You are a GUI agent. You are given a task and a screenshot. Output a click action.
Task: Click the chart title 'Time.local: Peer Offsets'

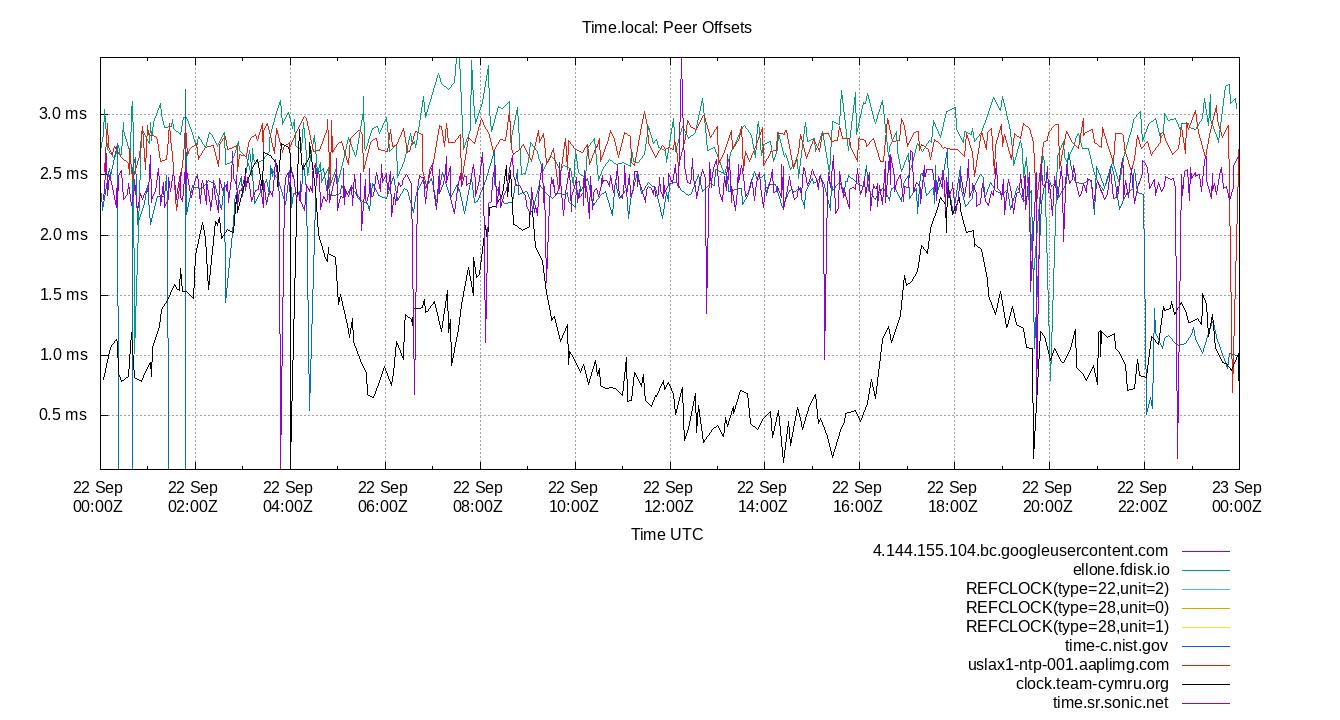pyautogui.click(x=667, y=28)
